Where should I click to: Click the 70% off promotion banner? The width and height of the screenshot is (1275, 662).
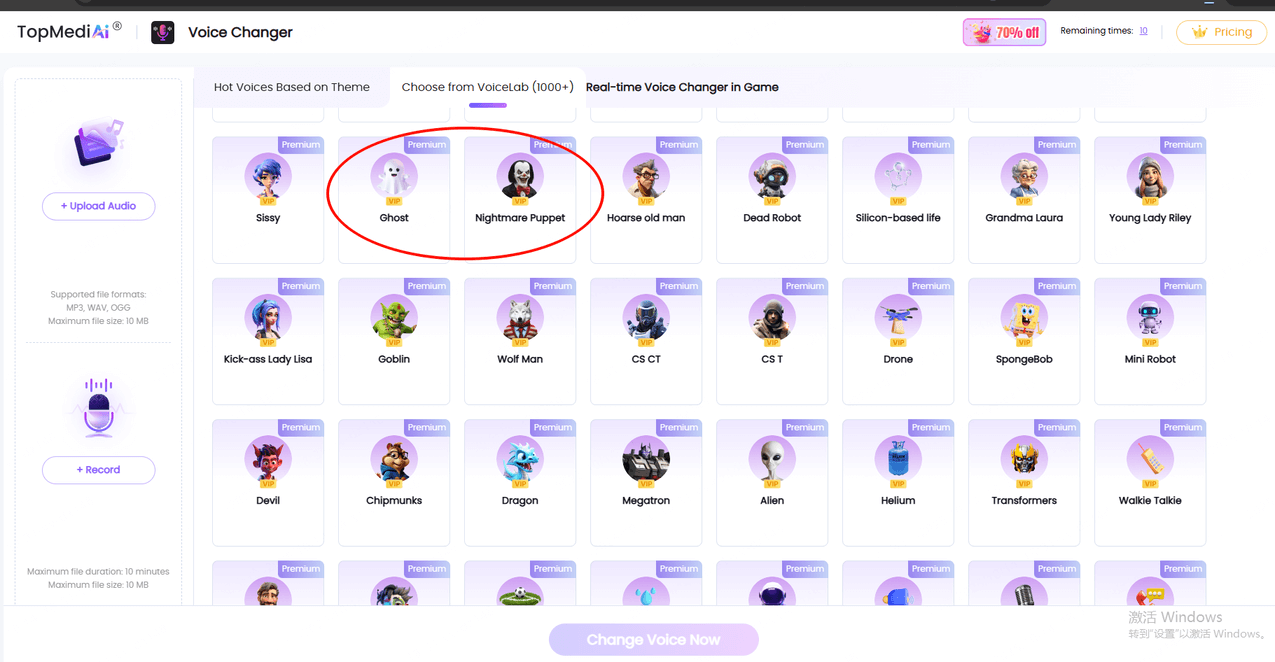pos(1003,33)
